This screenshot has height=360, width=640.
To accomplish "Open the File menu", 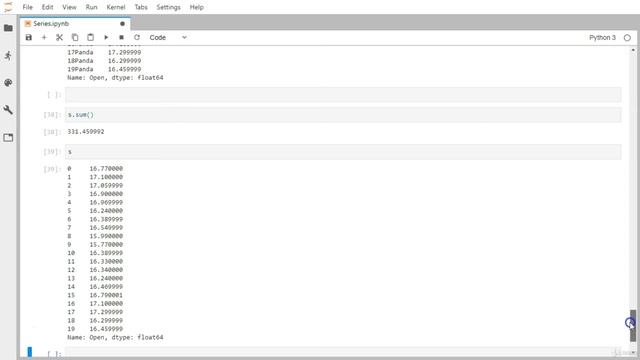I will tap(27, 7).
